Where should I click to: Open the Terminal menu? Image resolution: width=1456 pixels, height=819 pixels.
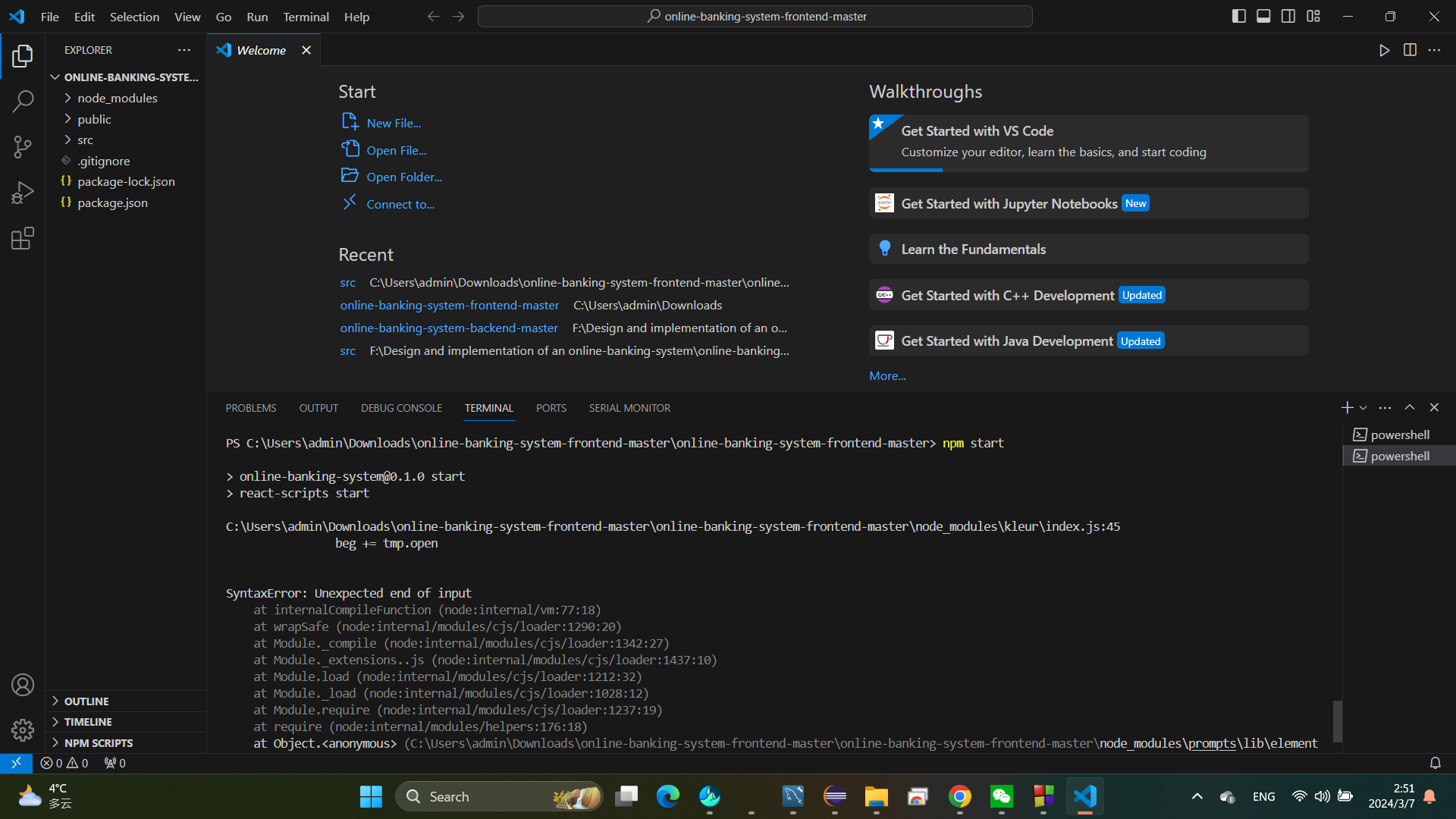[x=306, y=17]
